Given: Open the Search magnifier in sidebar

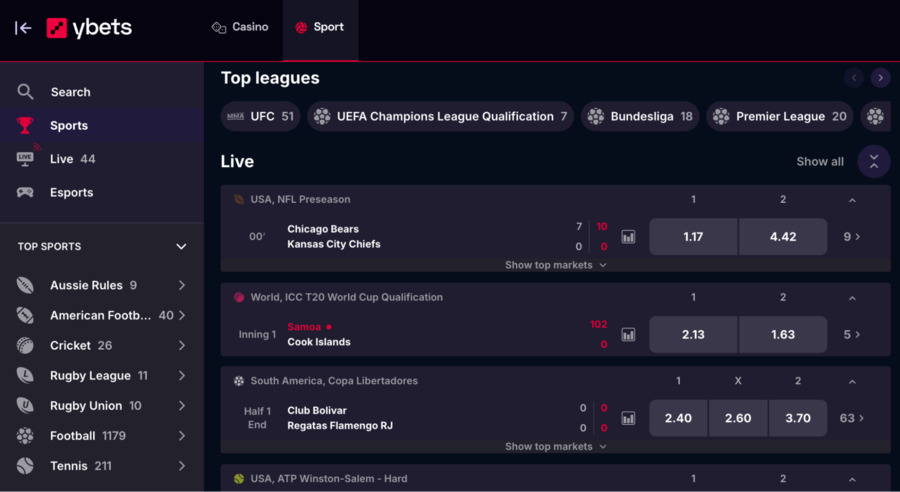Looking at the screenshot, I should click(x=26, y=92).
